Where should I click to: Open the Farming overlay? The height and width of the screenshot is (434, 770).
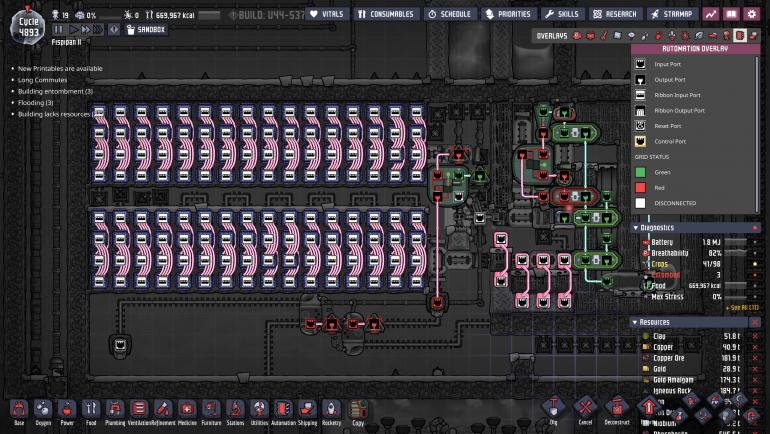[x=699, y=35]
